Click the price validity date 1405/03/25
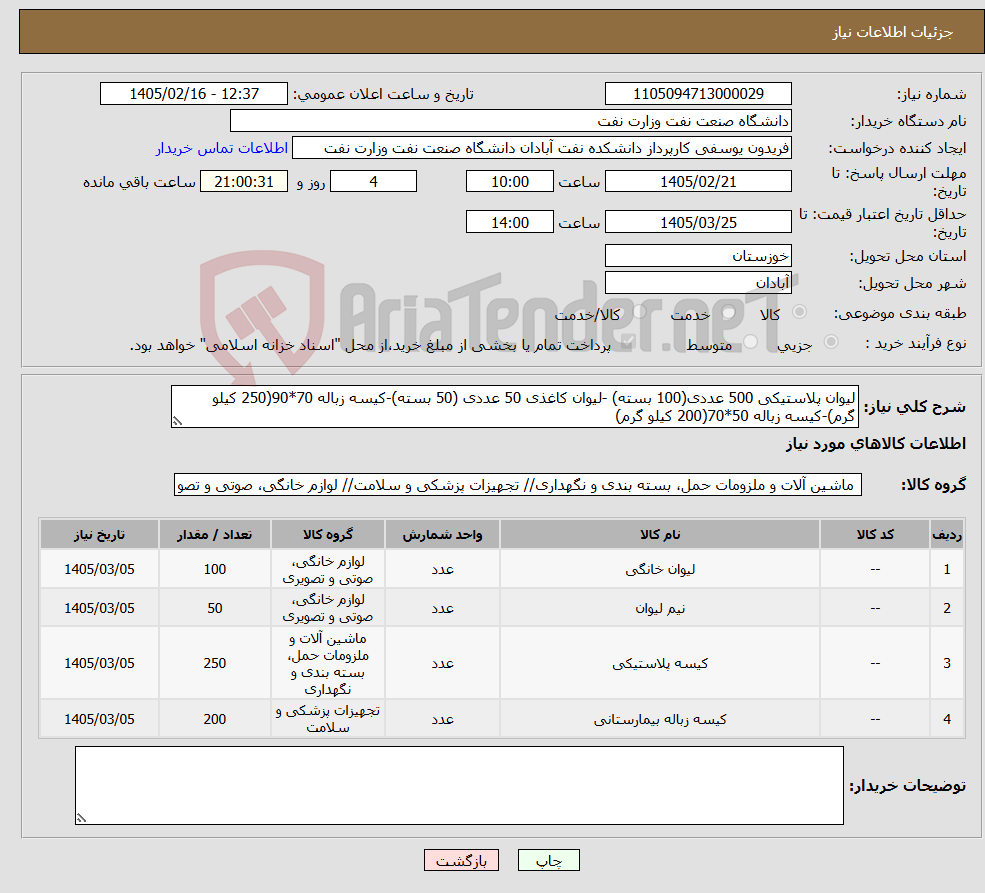Screen dimensions: 985x893 [x=698, y=222]
